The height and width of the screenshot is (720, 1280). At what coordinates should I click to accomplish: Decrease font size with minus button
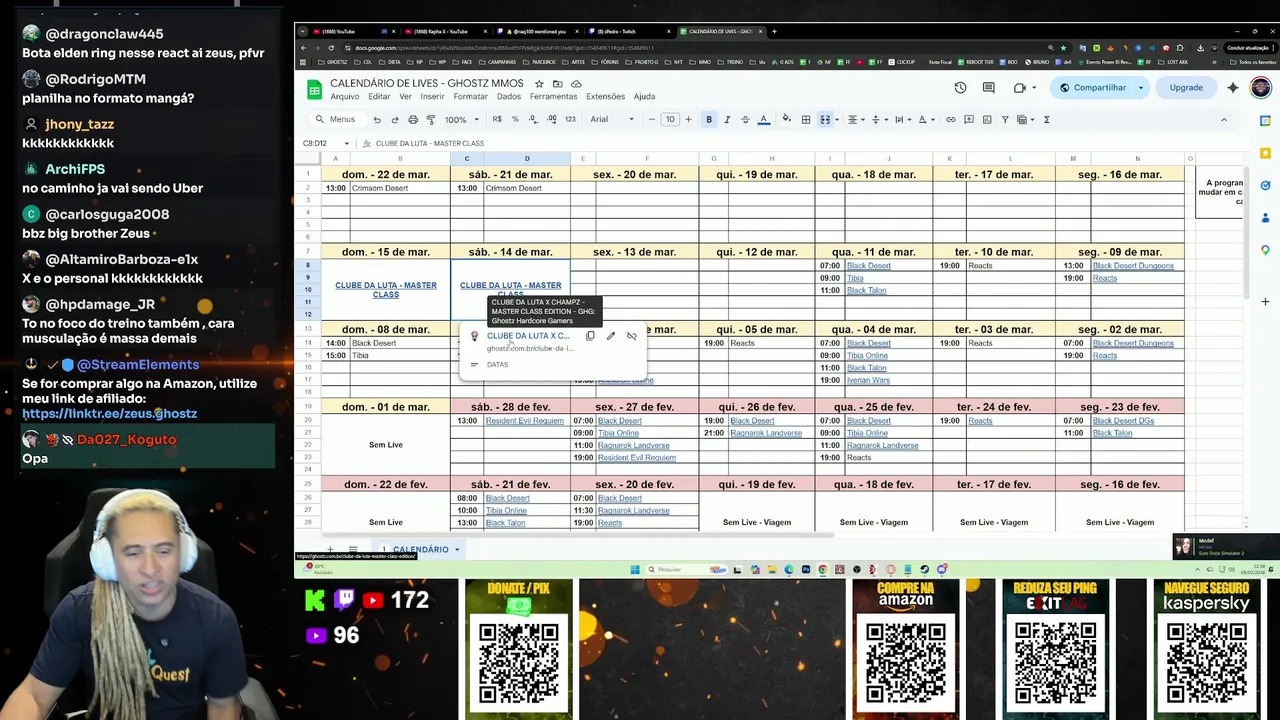point(652,119)
